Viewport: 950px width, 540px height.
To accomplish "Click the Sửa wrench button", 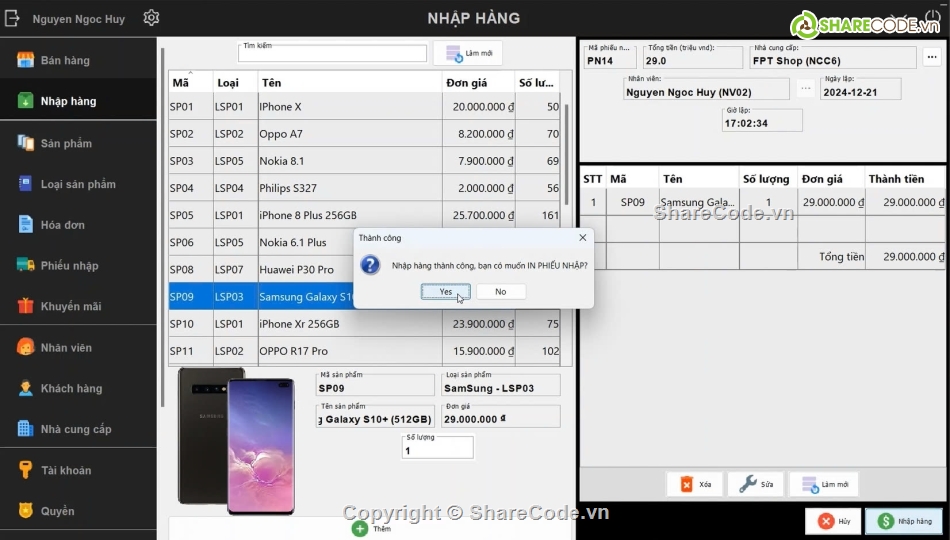I will click(x=756, y=484).
